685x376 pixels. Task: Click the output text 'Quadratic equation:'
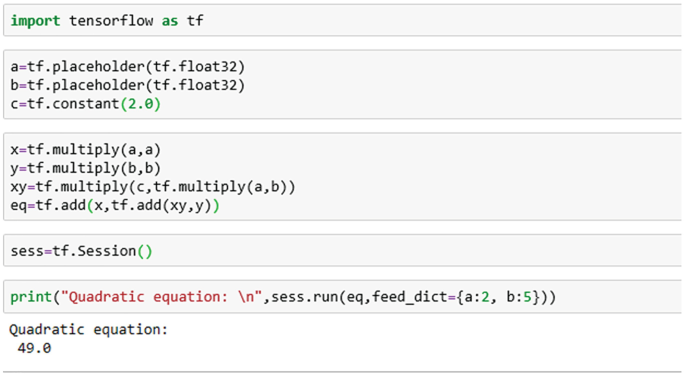coord(89,330)
